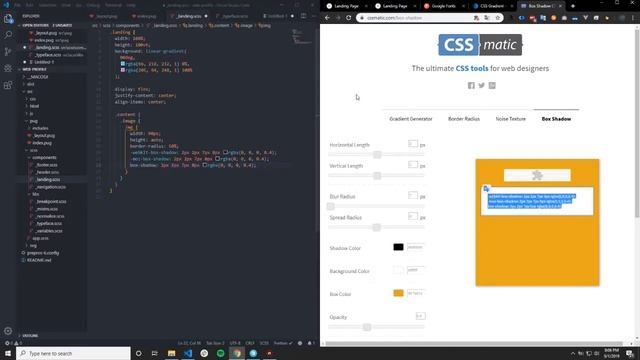Go back in the Chrome browser

(327, 18)
